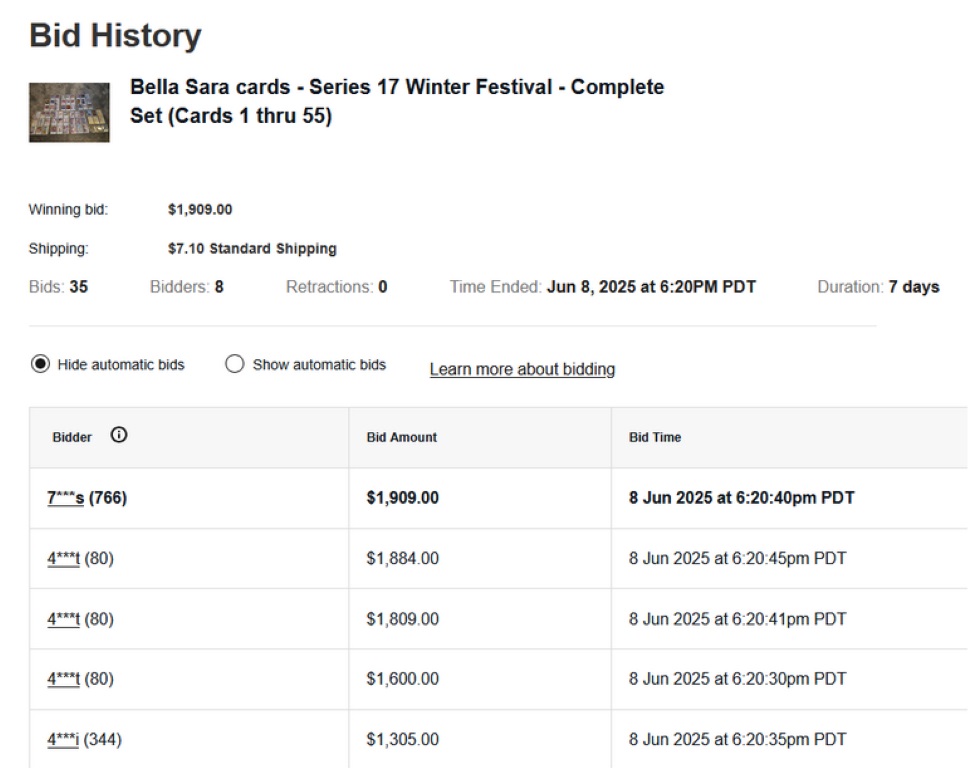Click the $7.10 Standard Shipping text
This screenshot has width=969, height=768.
coord(252,249)
